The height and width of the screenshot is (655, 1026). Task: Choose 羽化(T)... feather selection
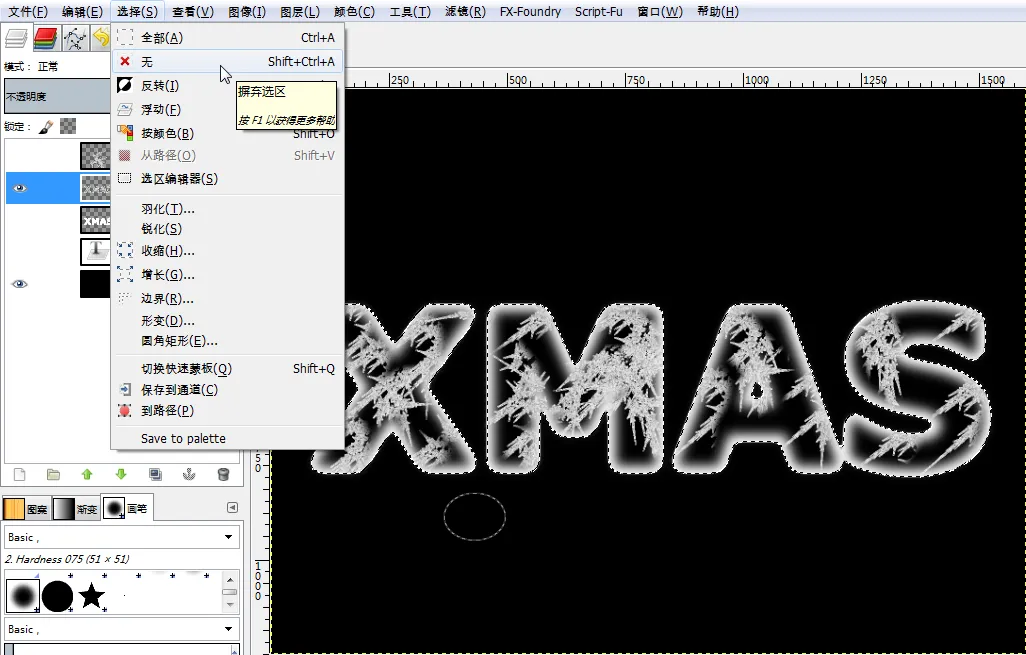[227, 209]
